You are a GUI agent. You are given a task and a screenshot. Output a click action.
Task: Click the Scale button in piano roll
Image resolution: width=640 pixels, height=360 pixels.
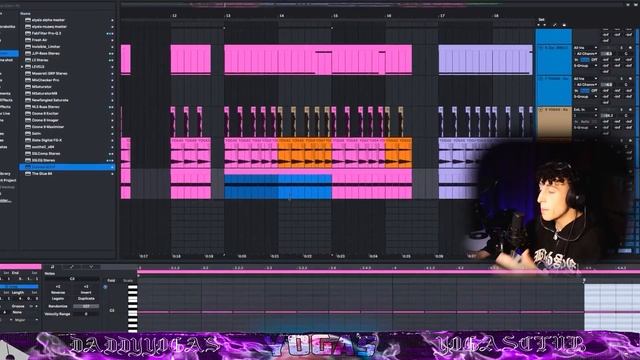tap(128, 281)
